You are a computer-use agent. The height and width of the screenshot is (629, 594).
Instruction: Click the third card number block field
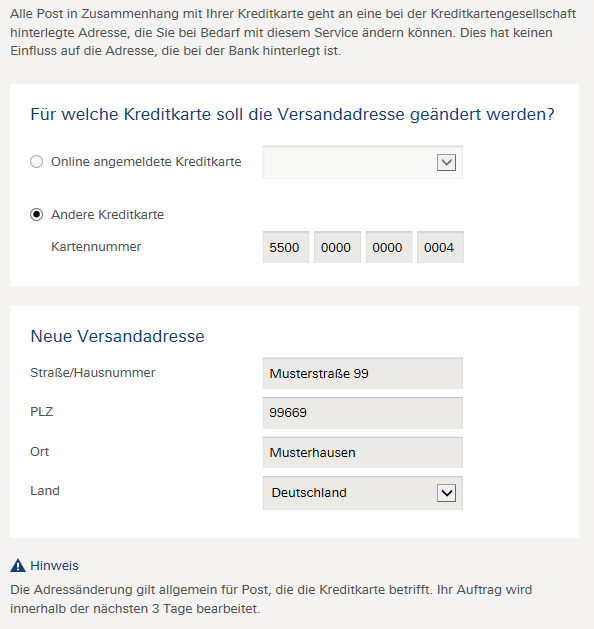click(x=389, y=247)
